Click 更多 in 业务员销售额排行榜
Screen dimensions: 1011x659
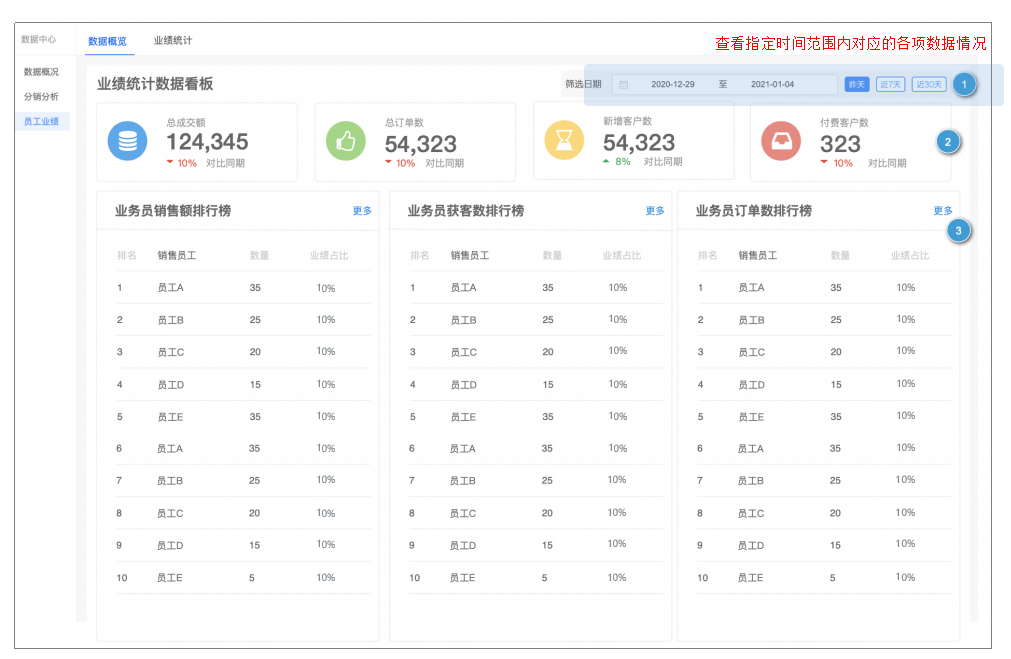pyautogui.click(x=362, y=211)
